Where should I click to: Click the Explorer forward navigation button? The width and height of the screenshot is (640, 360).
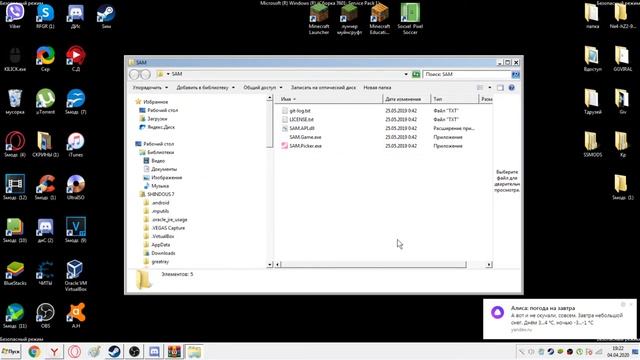[146, 74]
